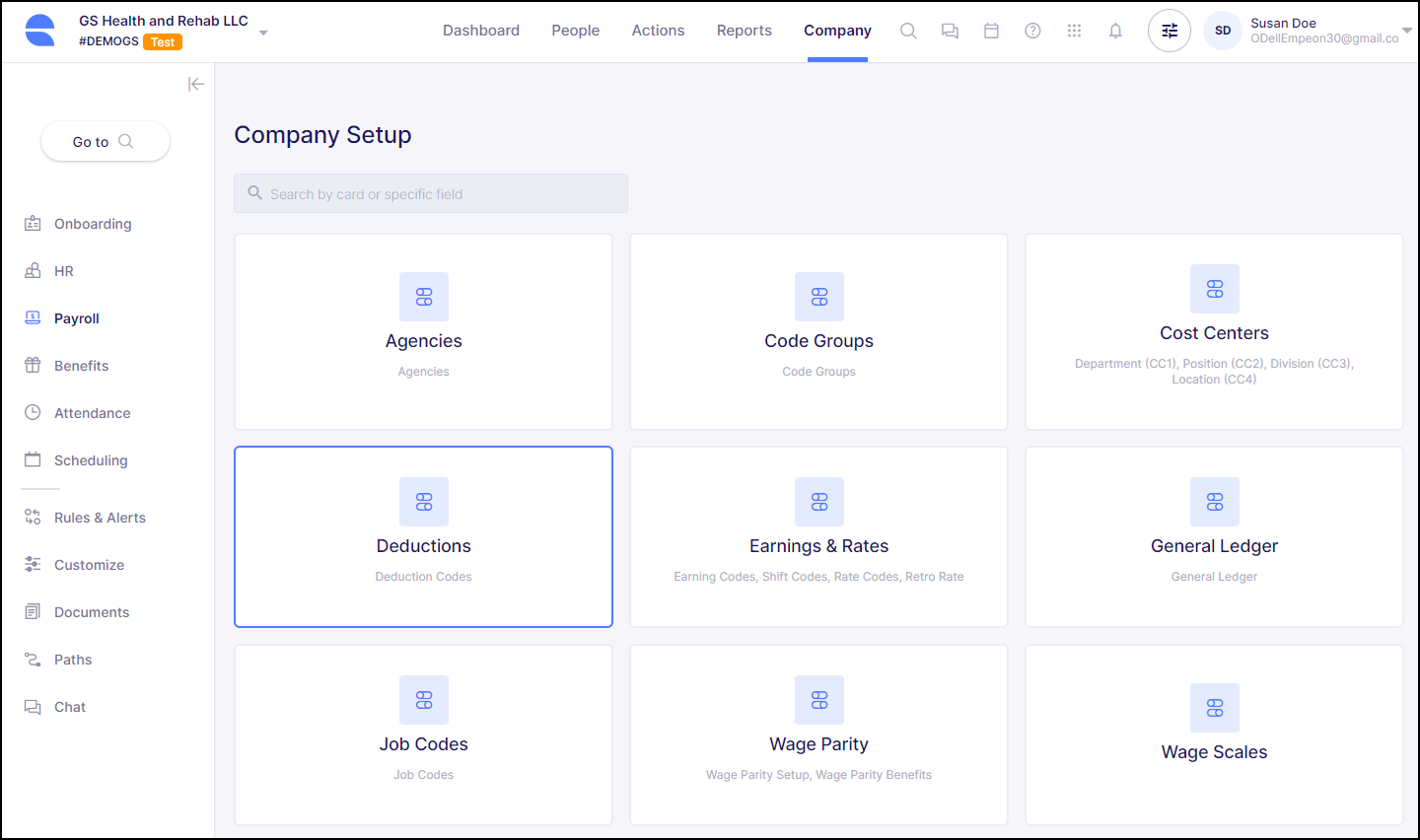
Task: Open the Wage Parity setup card
Action: [x=818, y=735]
